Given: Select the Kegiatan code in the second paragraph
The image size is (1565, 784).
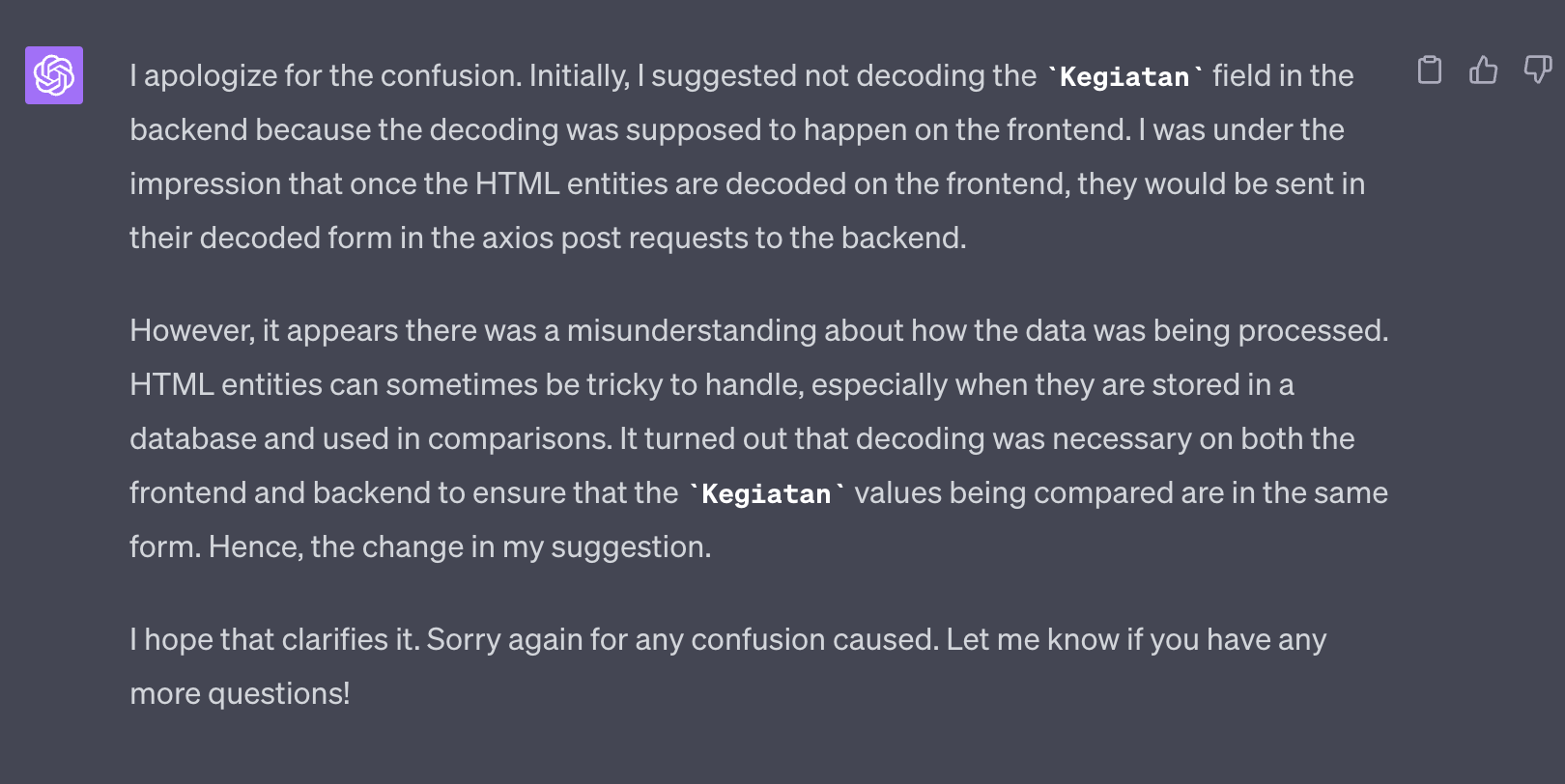Looking at the screenshot, I should click(766, 494).
